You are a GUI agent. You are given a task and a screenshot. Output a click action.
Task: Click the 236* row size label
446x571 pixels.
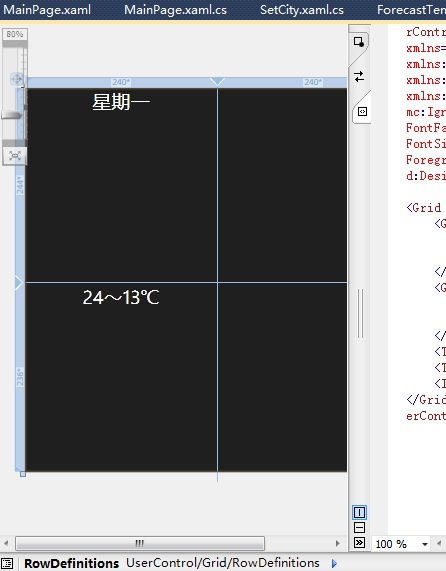pos(20,377)
